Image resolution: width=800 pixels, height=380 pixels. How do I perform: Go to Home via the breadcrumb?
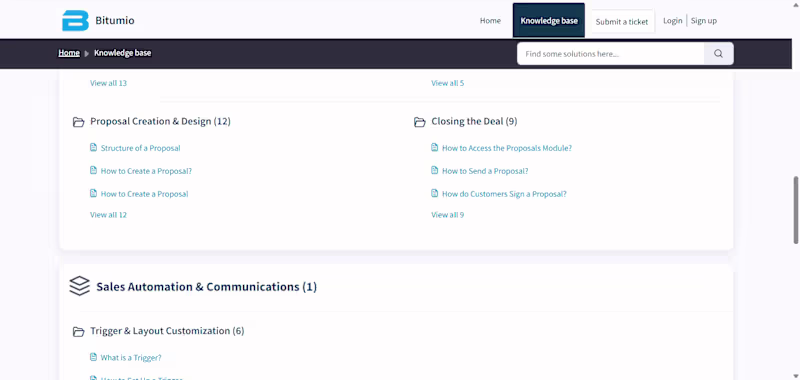[69, 53]
